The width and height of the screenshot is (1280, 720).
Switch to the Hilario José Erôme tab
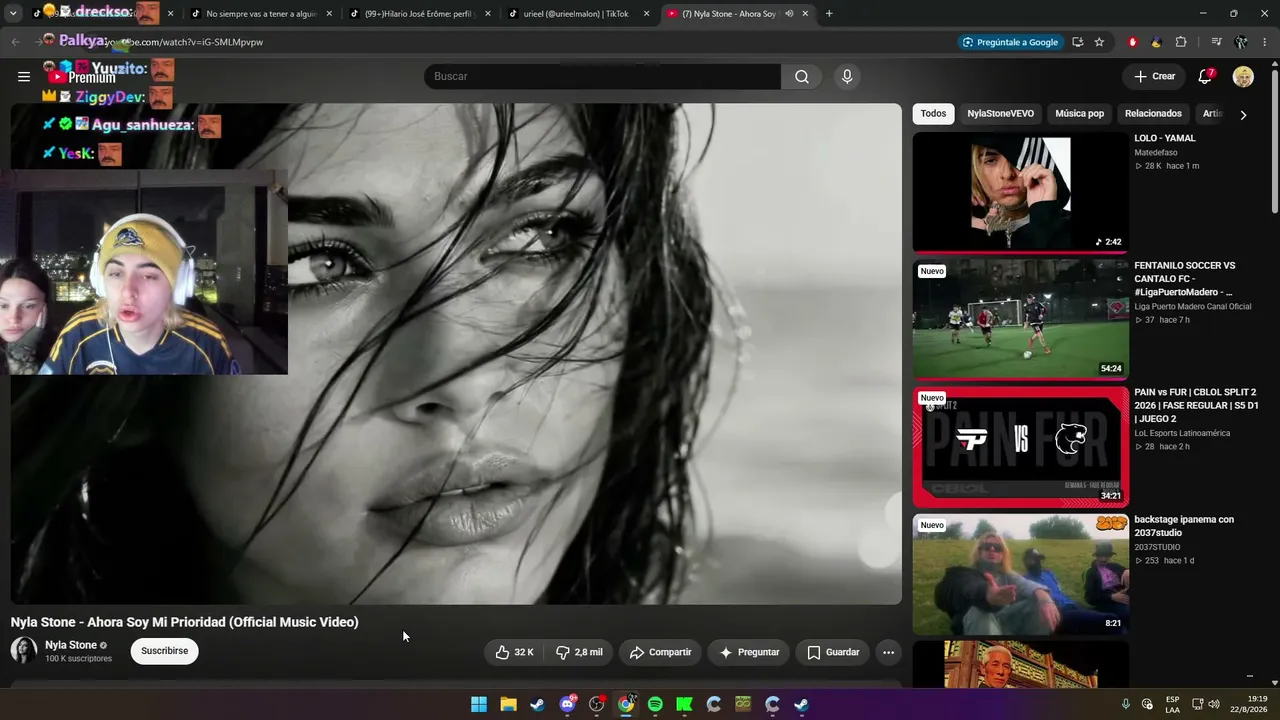(x=419, y=14)
